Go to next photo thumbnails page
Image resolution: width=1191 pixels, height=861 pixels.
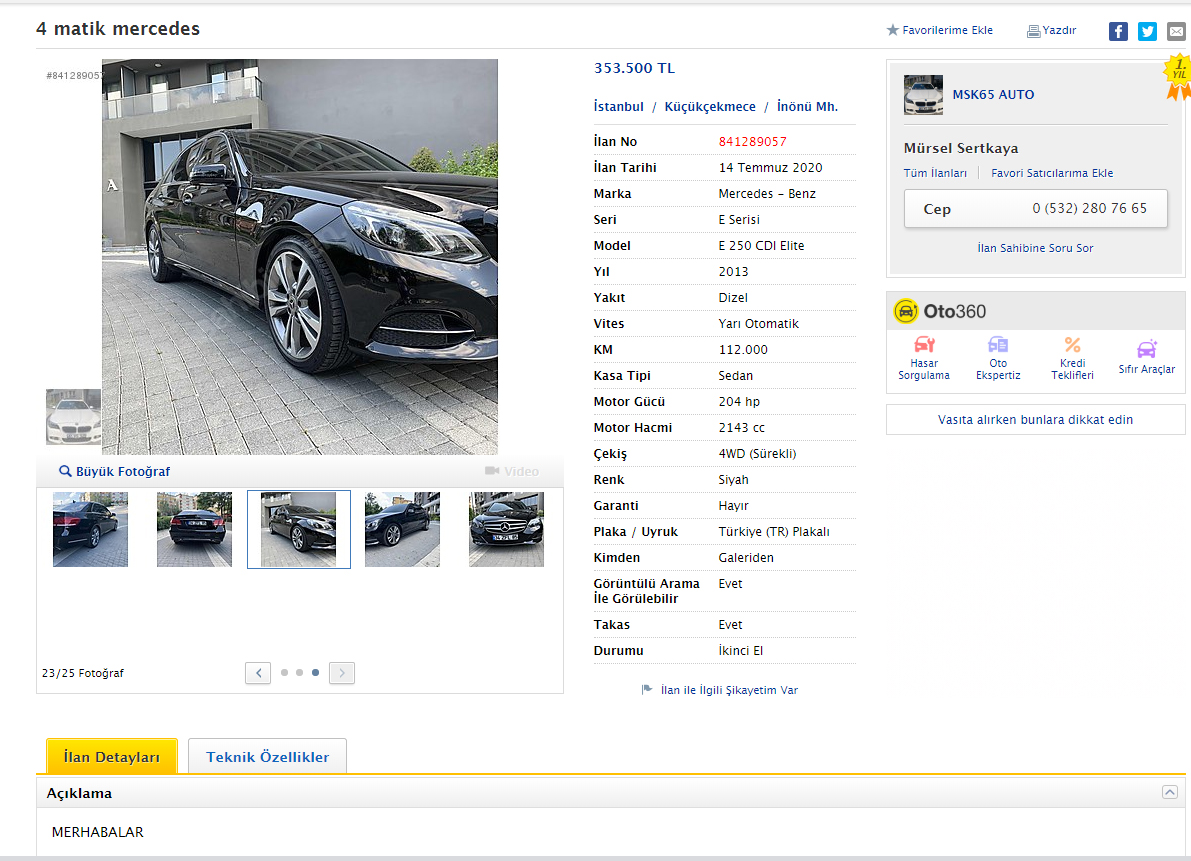pyautogui.click(x=342, y=673)
